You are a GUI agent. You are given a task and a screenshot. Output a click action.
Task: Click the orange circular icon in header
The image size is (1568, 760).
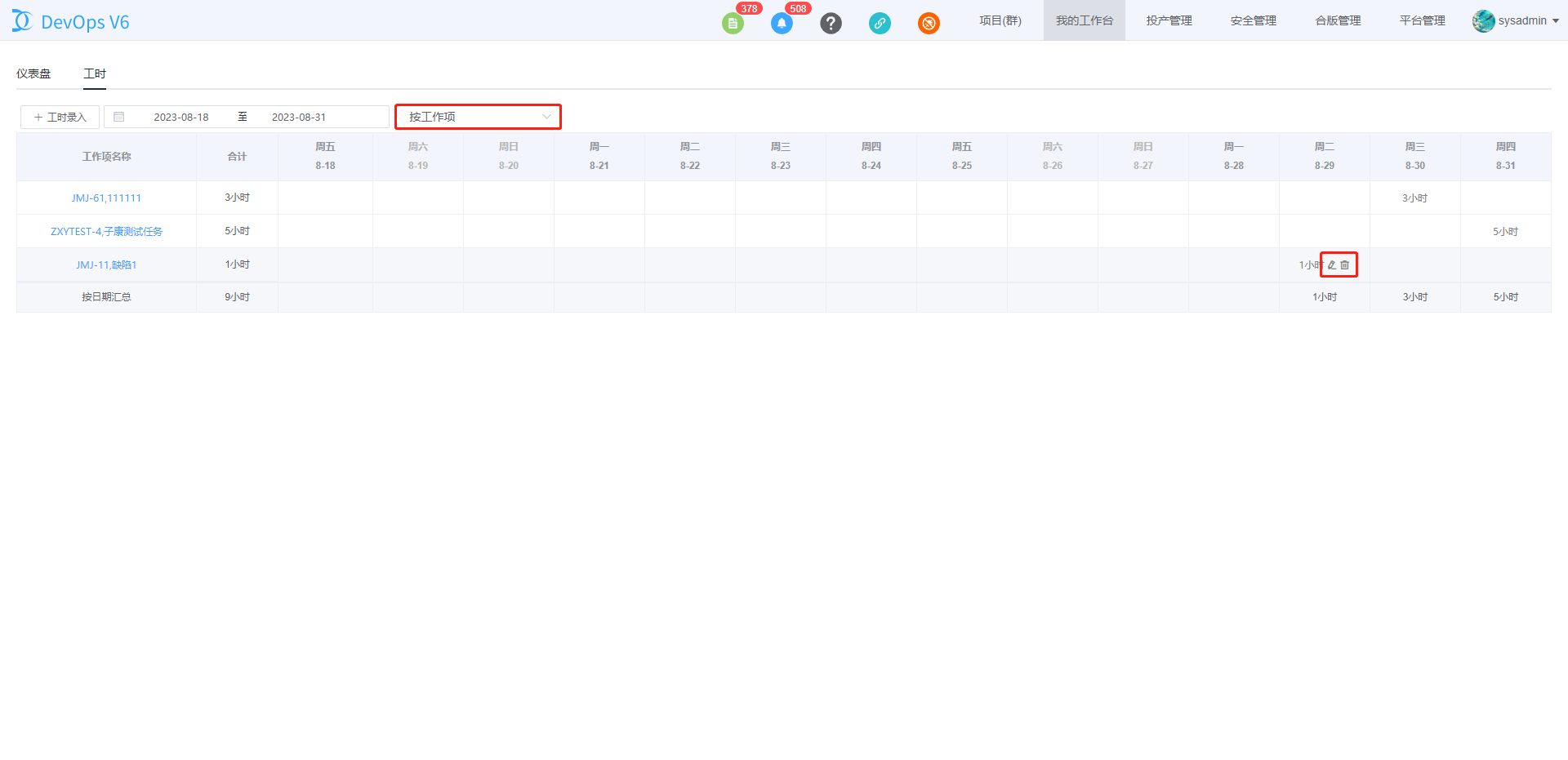point(929,24)
